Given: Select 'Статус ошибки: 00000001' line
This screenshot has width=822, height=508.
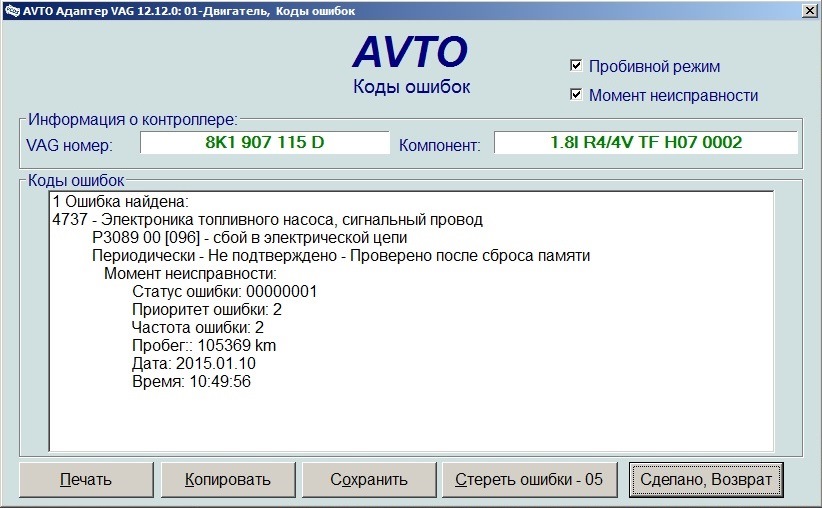Looking at the screenshot, I should pyautogui.click(x=224, y=291).
